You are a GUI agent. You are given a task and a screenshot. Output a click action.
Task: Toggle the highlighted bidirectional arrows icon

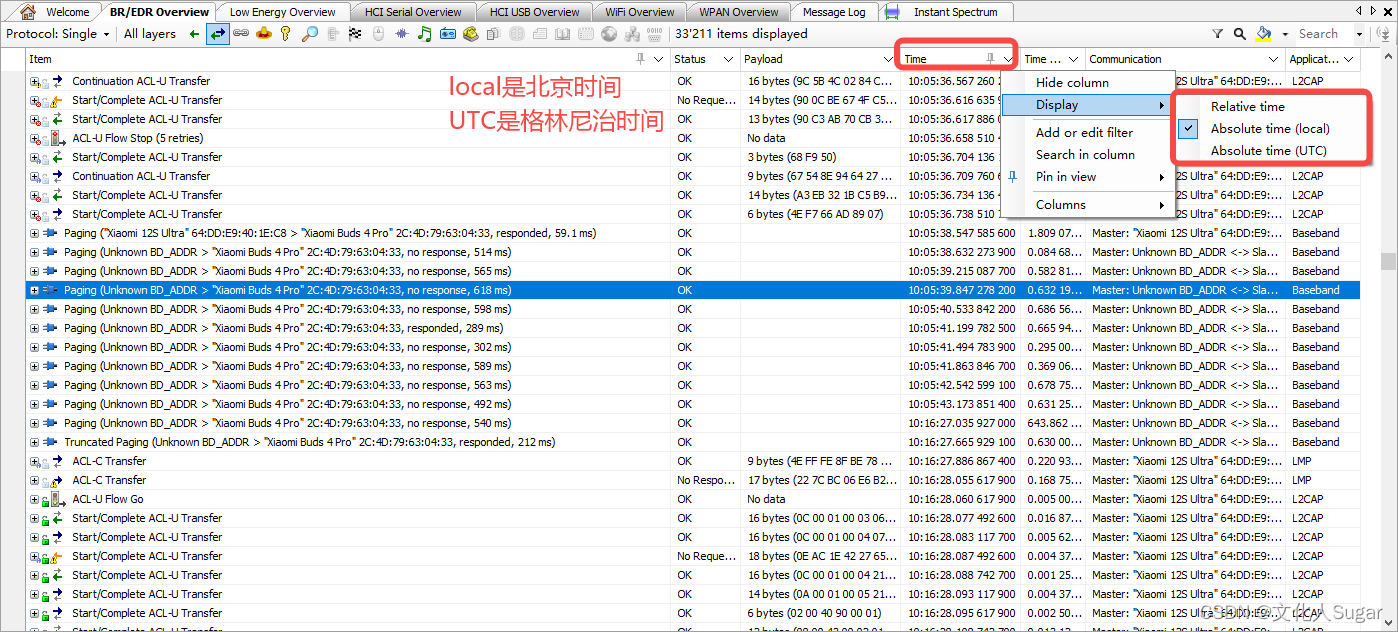217,34
